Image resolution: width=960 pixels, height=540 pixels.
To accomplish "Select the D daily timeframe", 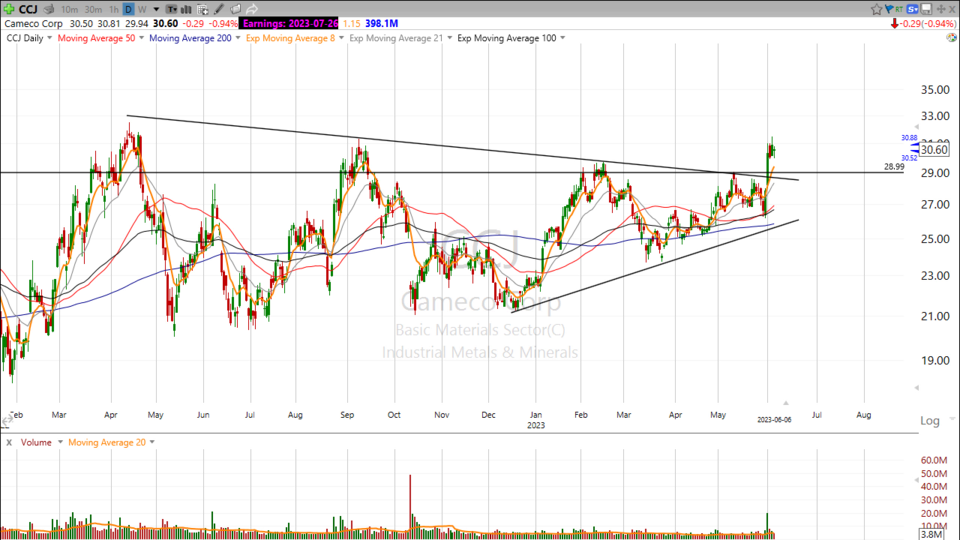I will pos(128,9).
